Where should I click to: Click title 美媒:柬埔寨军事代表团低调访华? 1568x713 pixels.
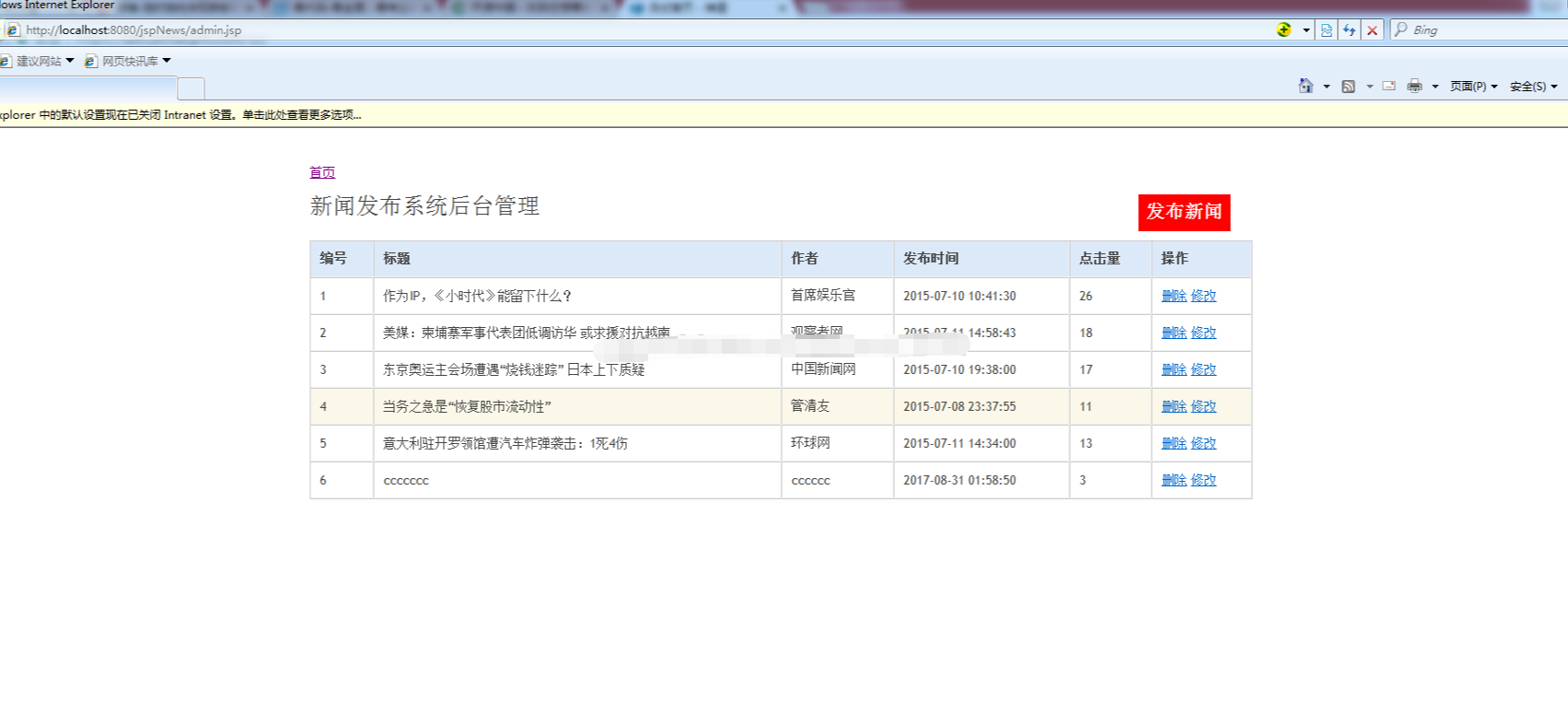527,333
